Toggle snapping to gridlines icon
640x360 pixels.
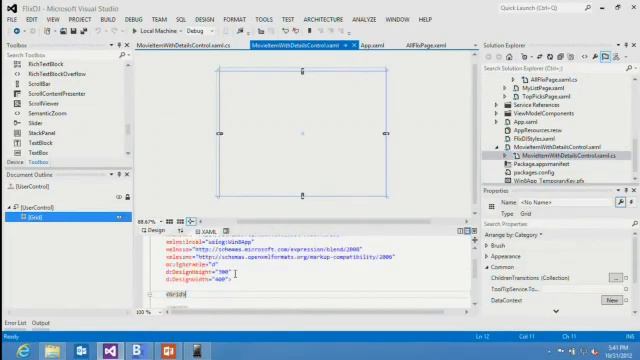click(180, 221)
